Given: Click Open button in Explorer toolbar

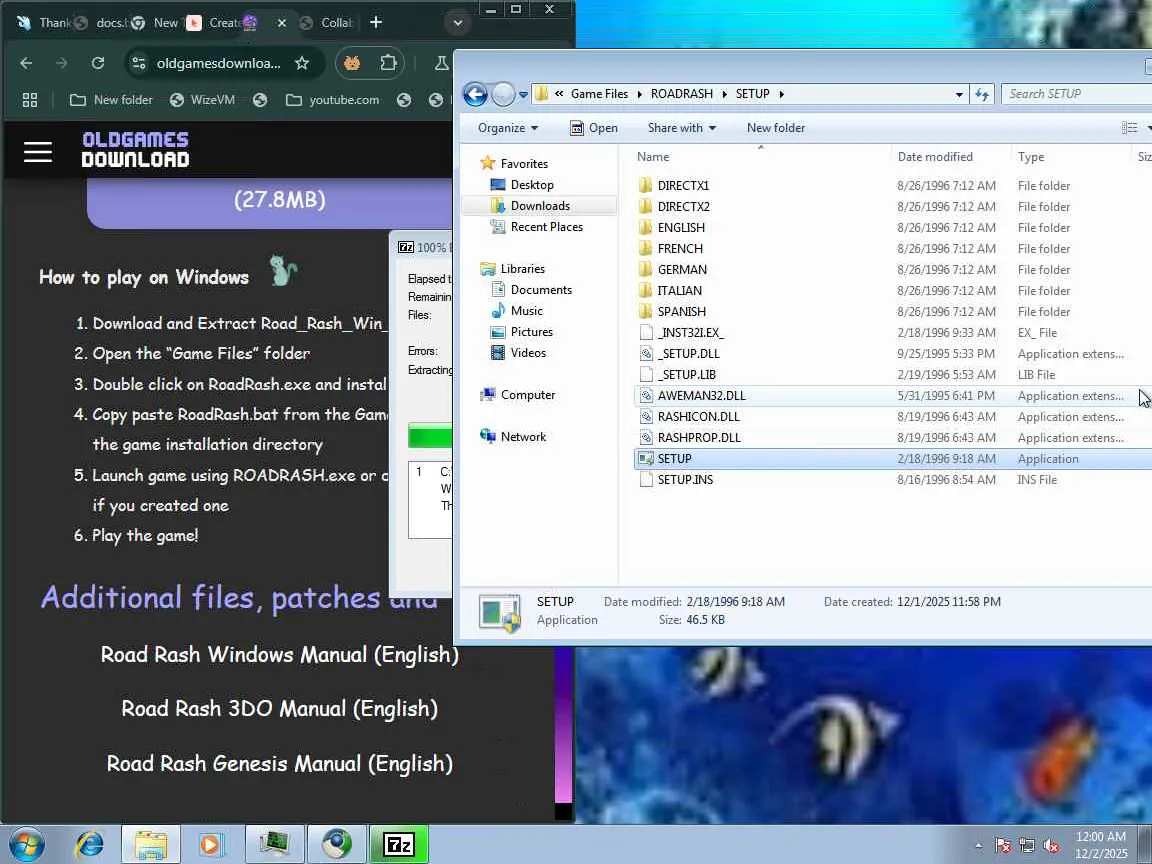Looking at the screenshot, I should (x=594, y=128).
